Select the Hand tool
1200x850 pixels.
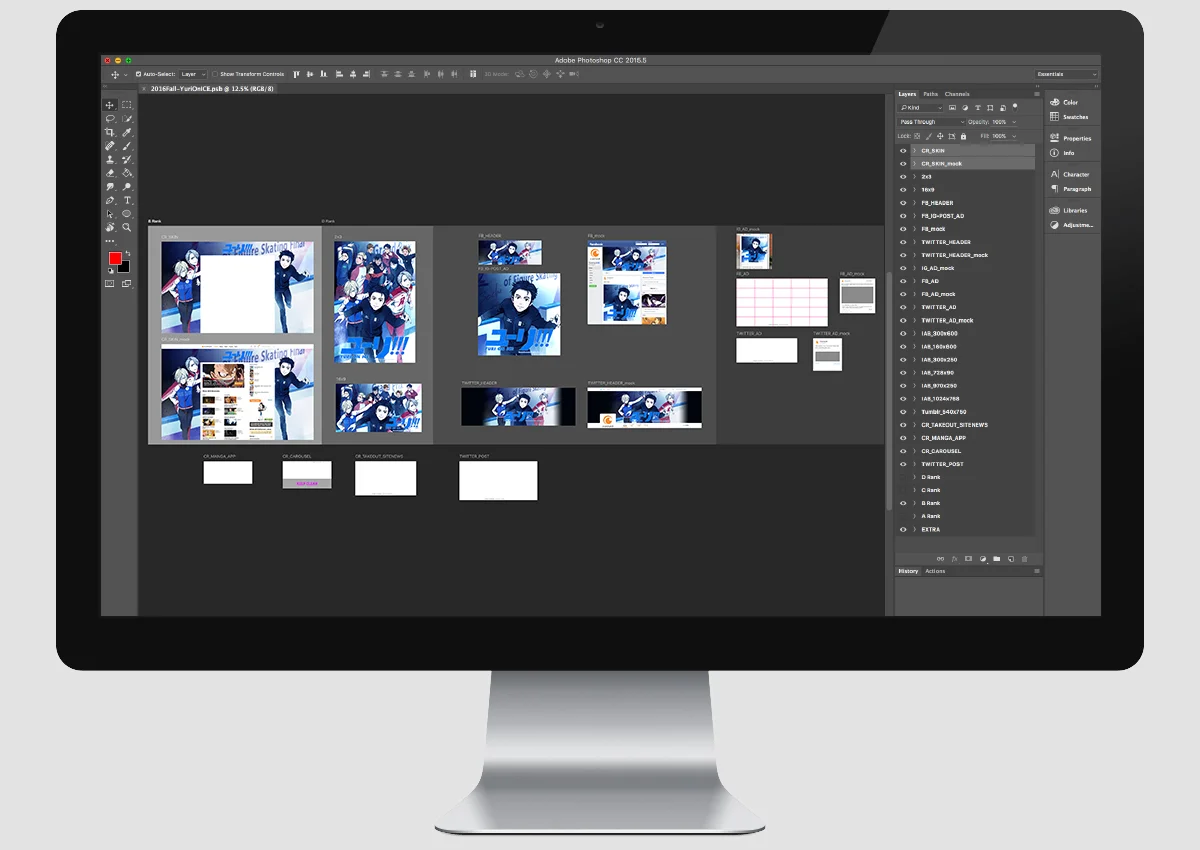click(110, 227)
